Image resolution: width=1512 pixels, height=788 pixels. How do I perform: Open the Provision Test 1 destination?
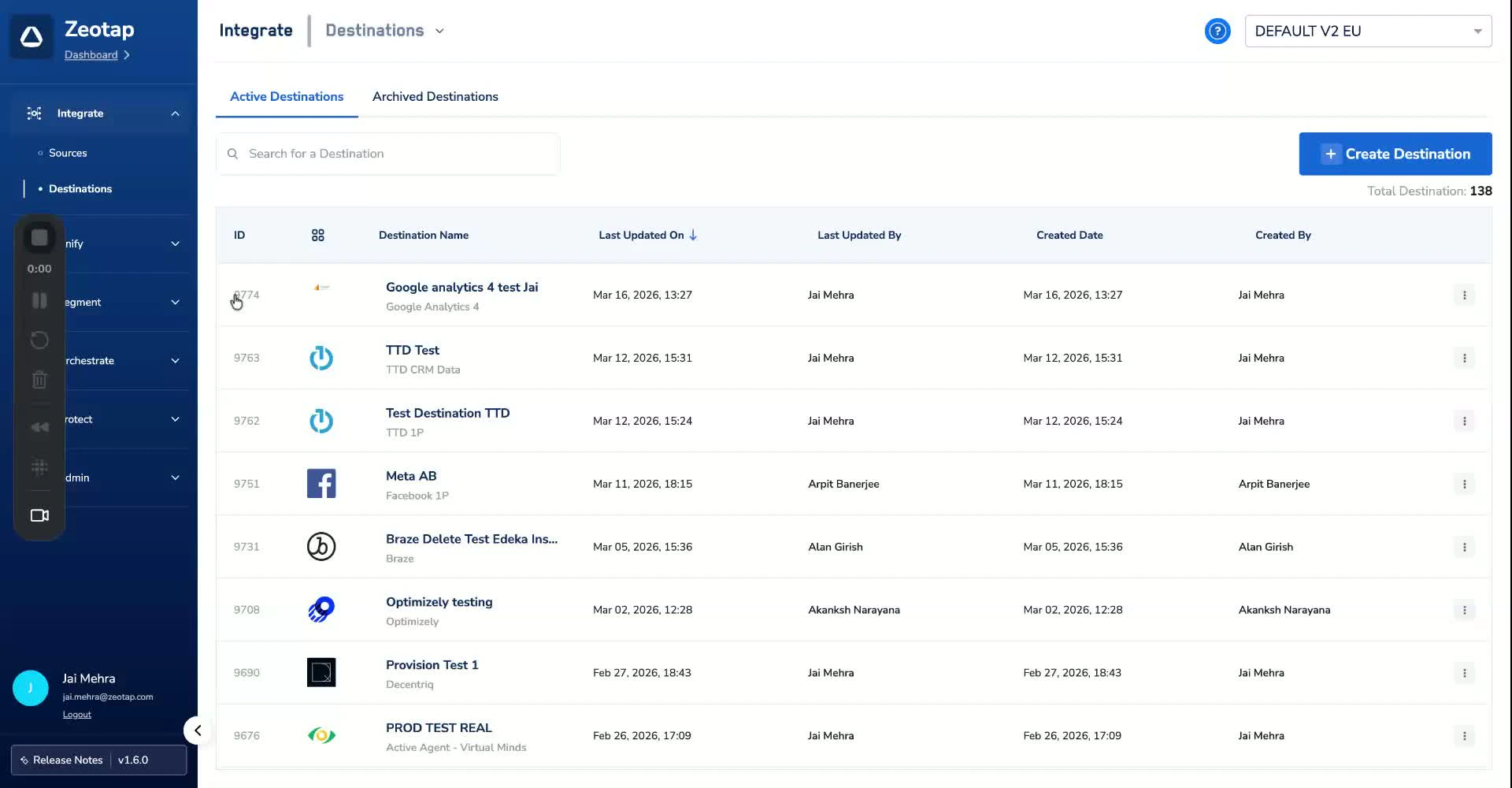point(432,665)
